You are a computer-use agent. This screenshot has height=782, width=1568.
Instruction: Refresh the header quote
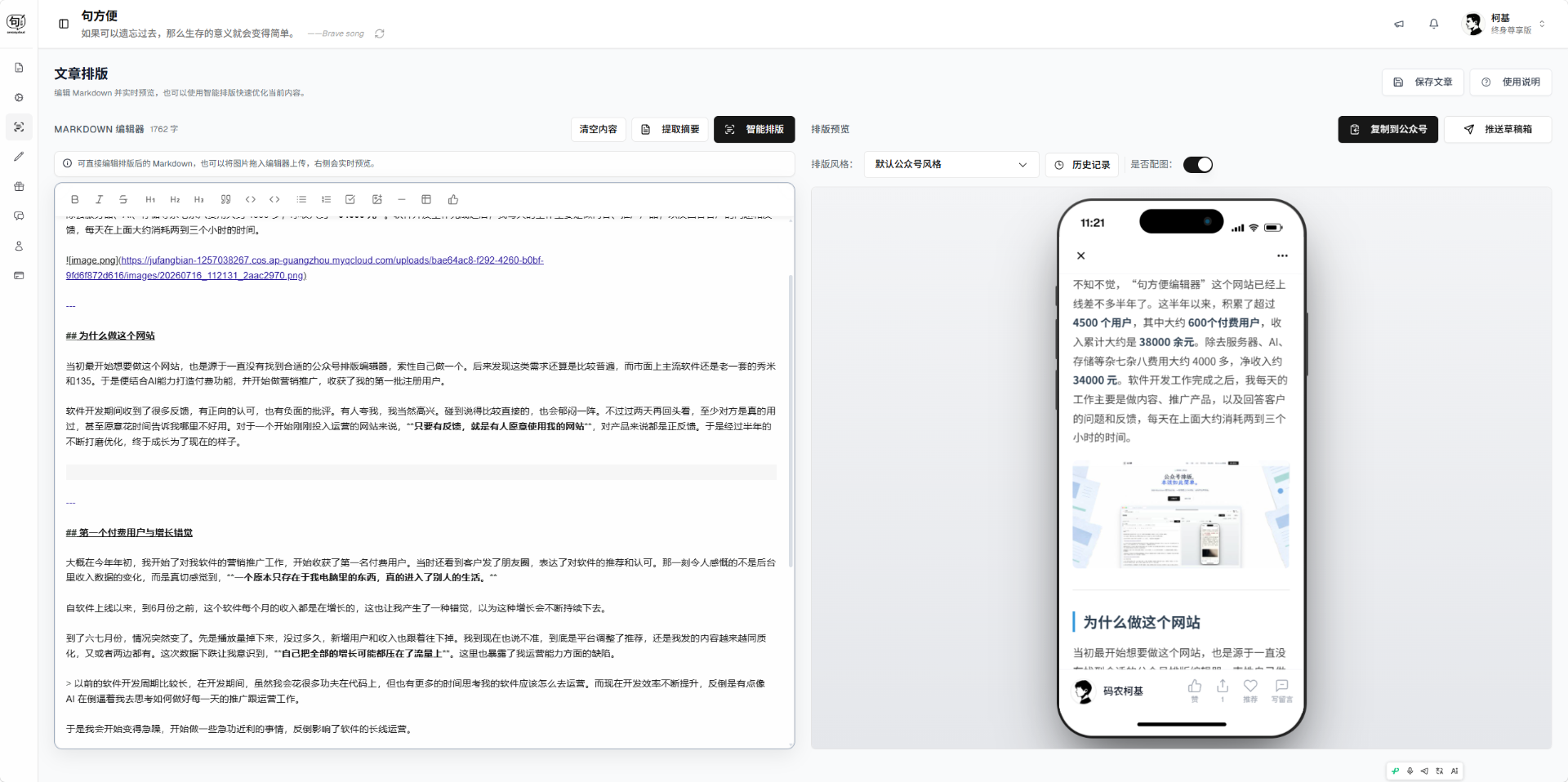[x=380, y=33]
